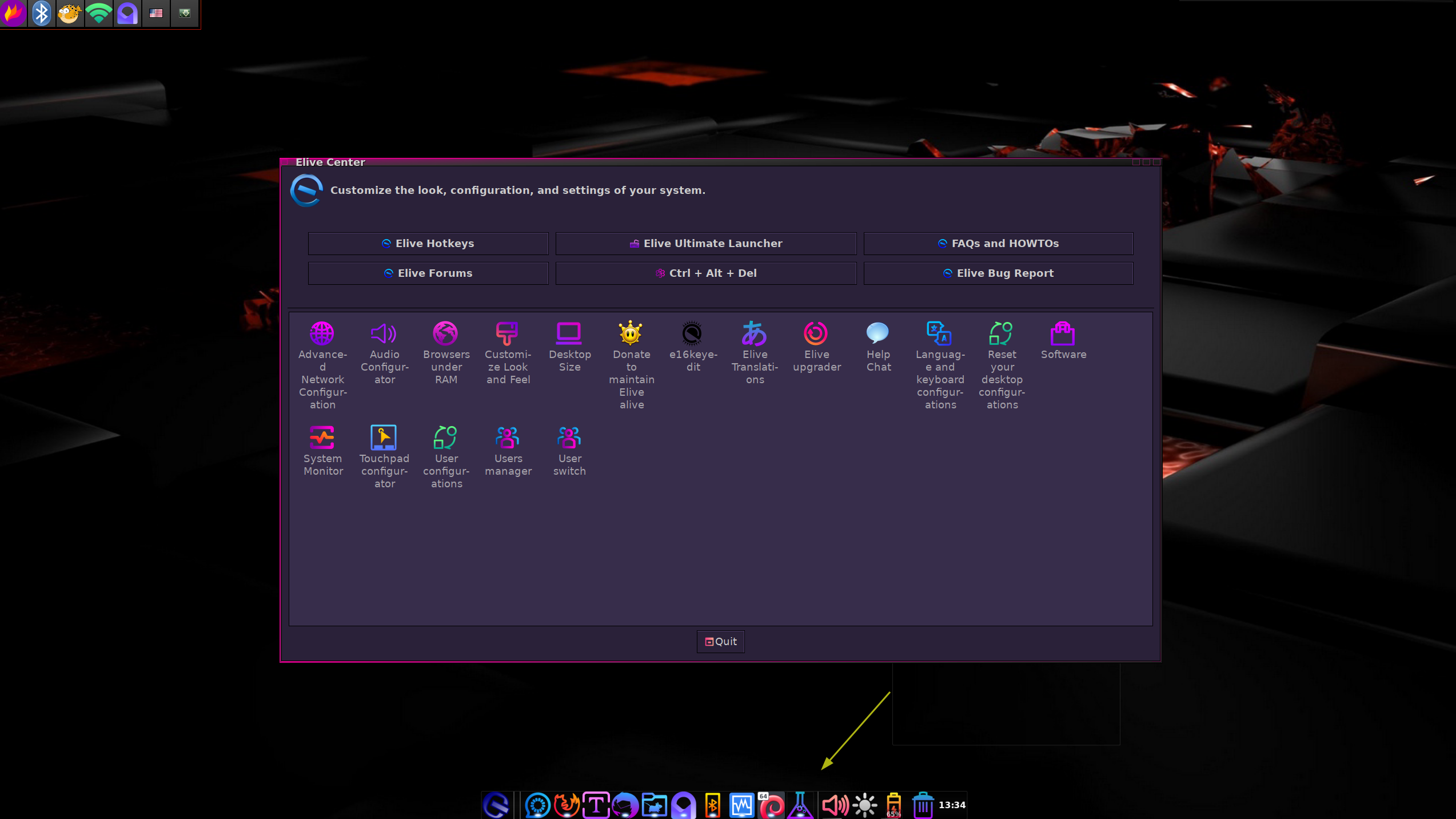The width and height of the screenshot is (1456, 819).
Task: Open Browsers under RAM
Action: [446, 352]
